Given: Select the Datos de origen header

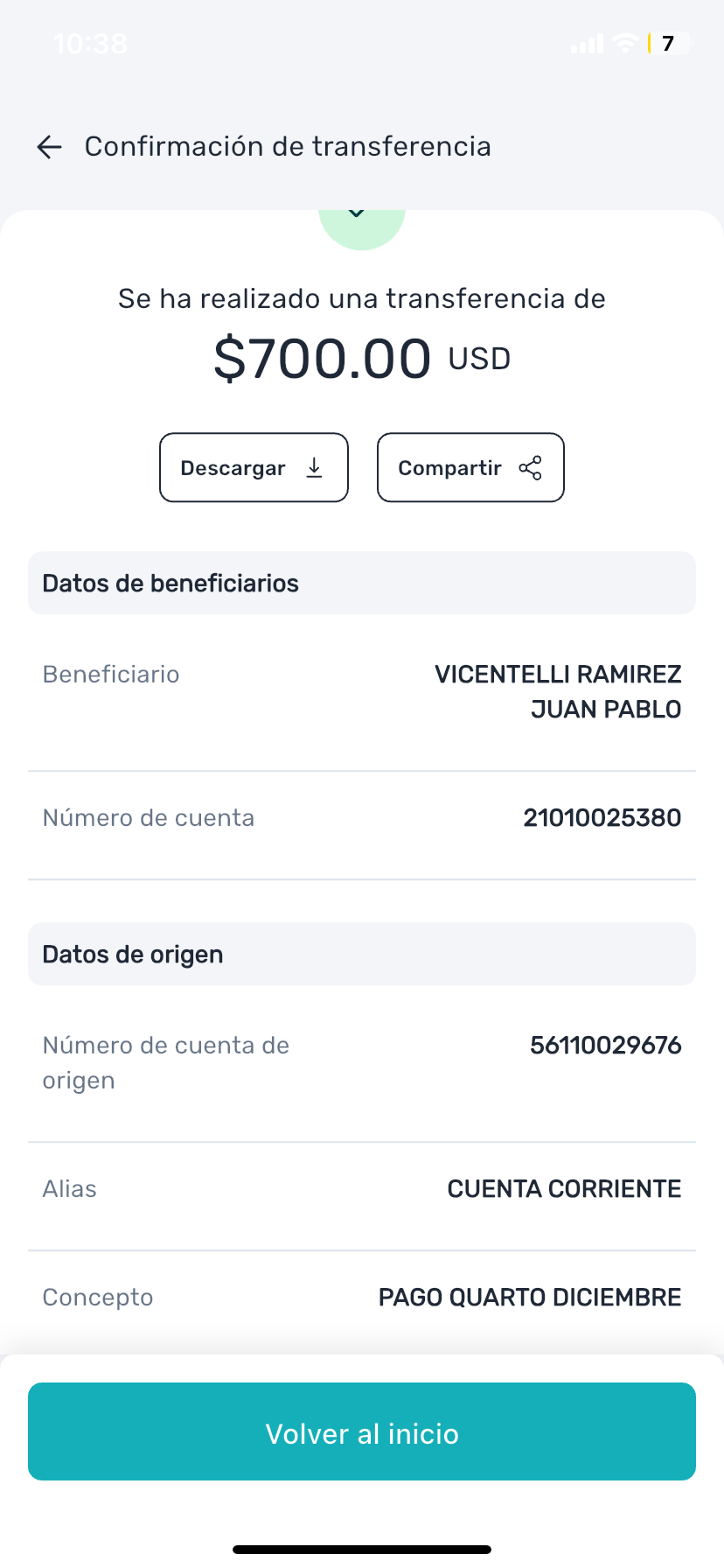Looking at the screenshot, I should pos(362,954).
